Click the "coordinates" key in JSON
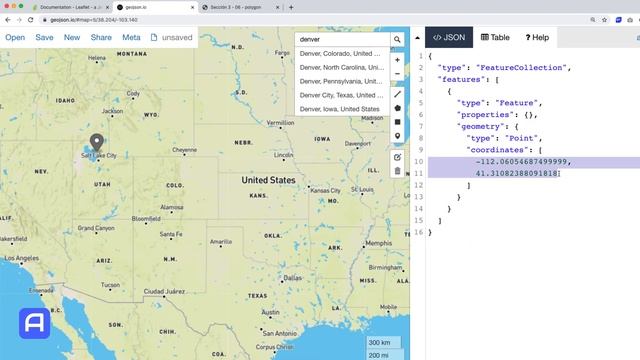 click(497, 150)
